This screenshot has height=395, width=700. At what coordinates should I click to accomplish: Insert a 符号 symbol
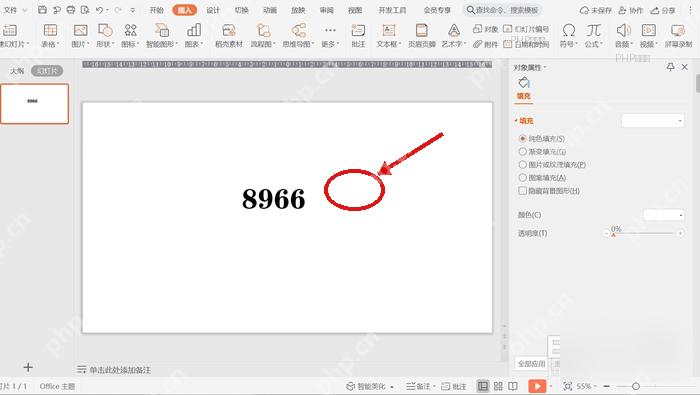(x=568, y=36)
